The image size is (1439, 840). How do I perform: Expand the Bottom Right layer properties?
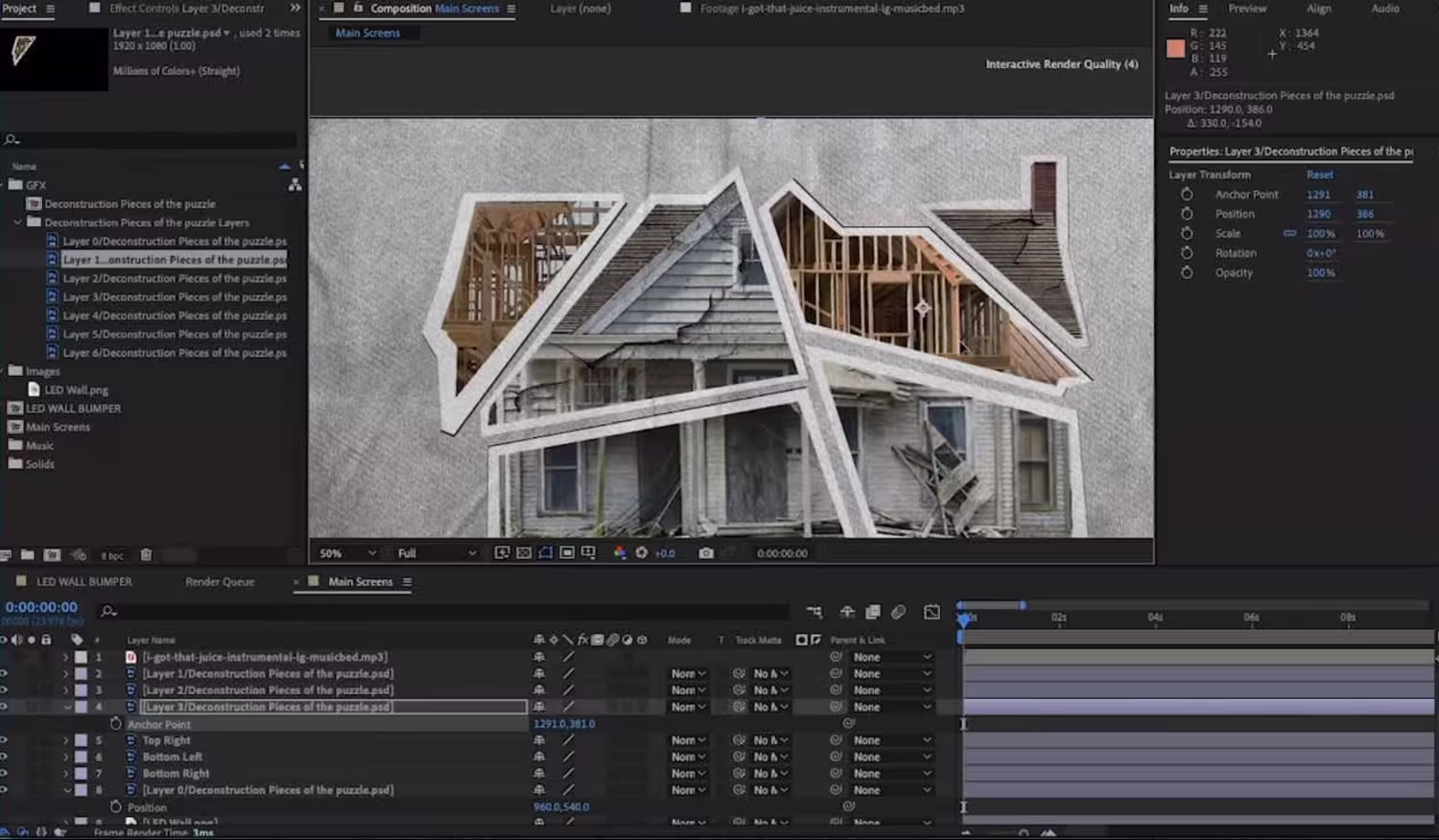pos(66,774)
